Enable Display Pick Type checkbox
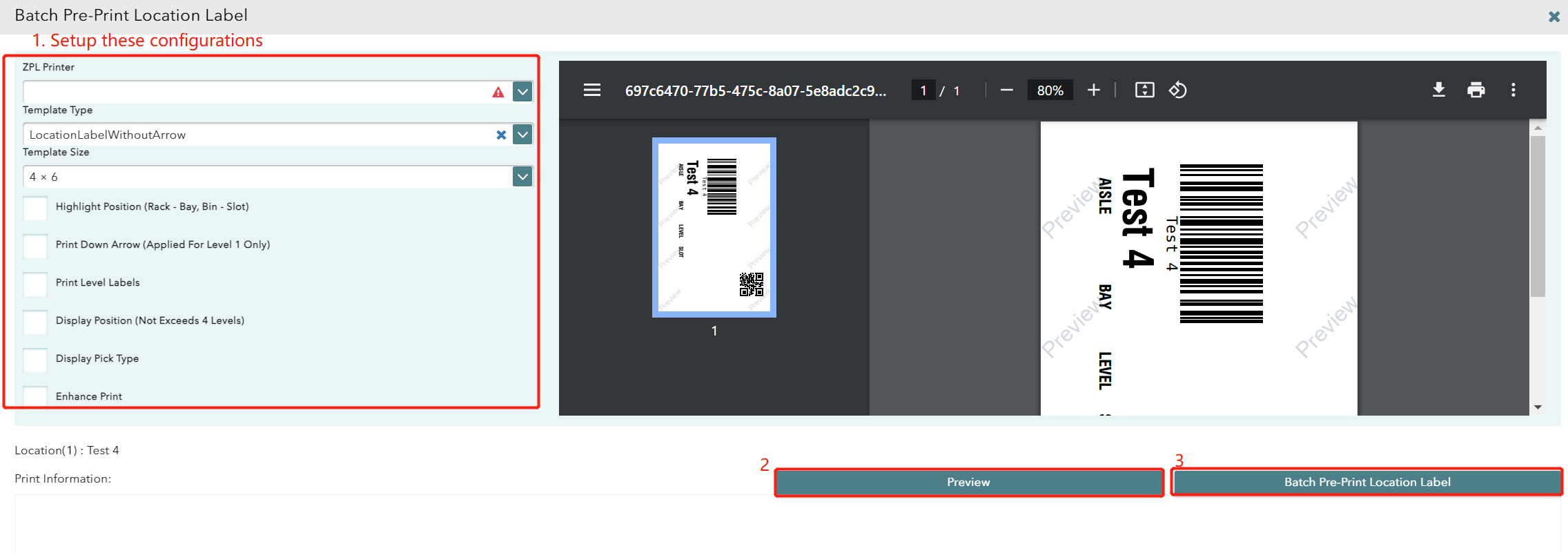1568x553 pixels. pyautogui.click(x=35, y=359)
